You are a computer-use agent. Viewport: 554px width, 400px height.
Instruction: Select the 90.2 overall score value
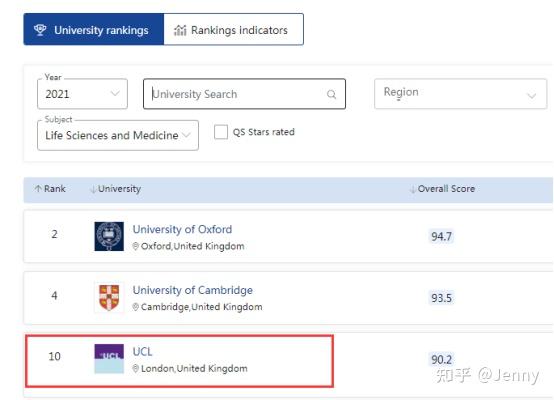point(441,359)
